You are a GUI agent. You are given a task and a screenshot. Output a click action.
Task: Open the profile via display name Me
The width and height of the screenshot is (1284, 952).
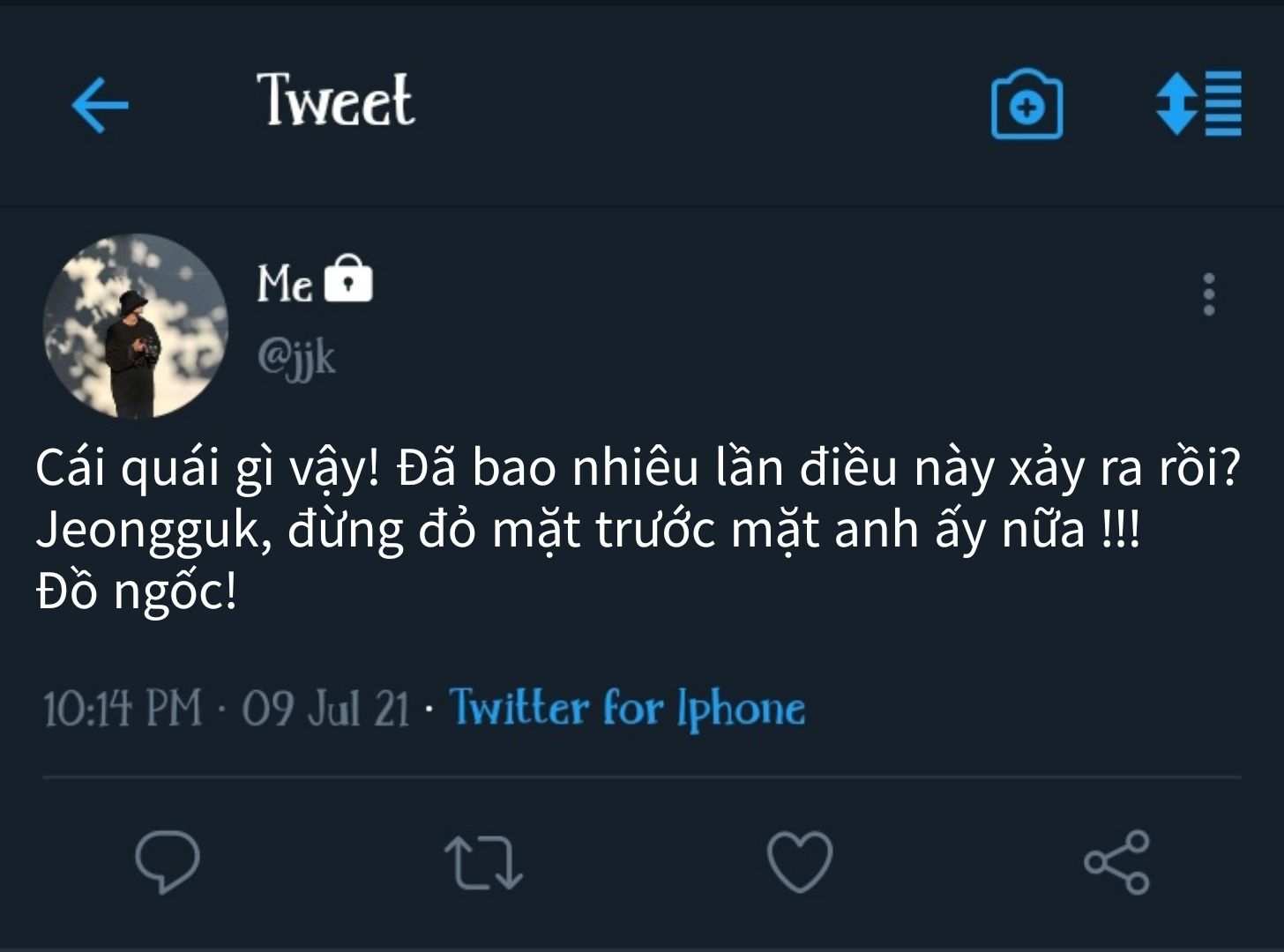284,283
